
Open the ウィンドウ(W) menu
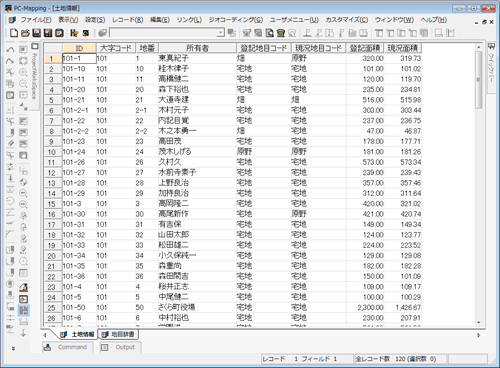click(394, 20)
